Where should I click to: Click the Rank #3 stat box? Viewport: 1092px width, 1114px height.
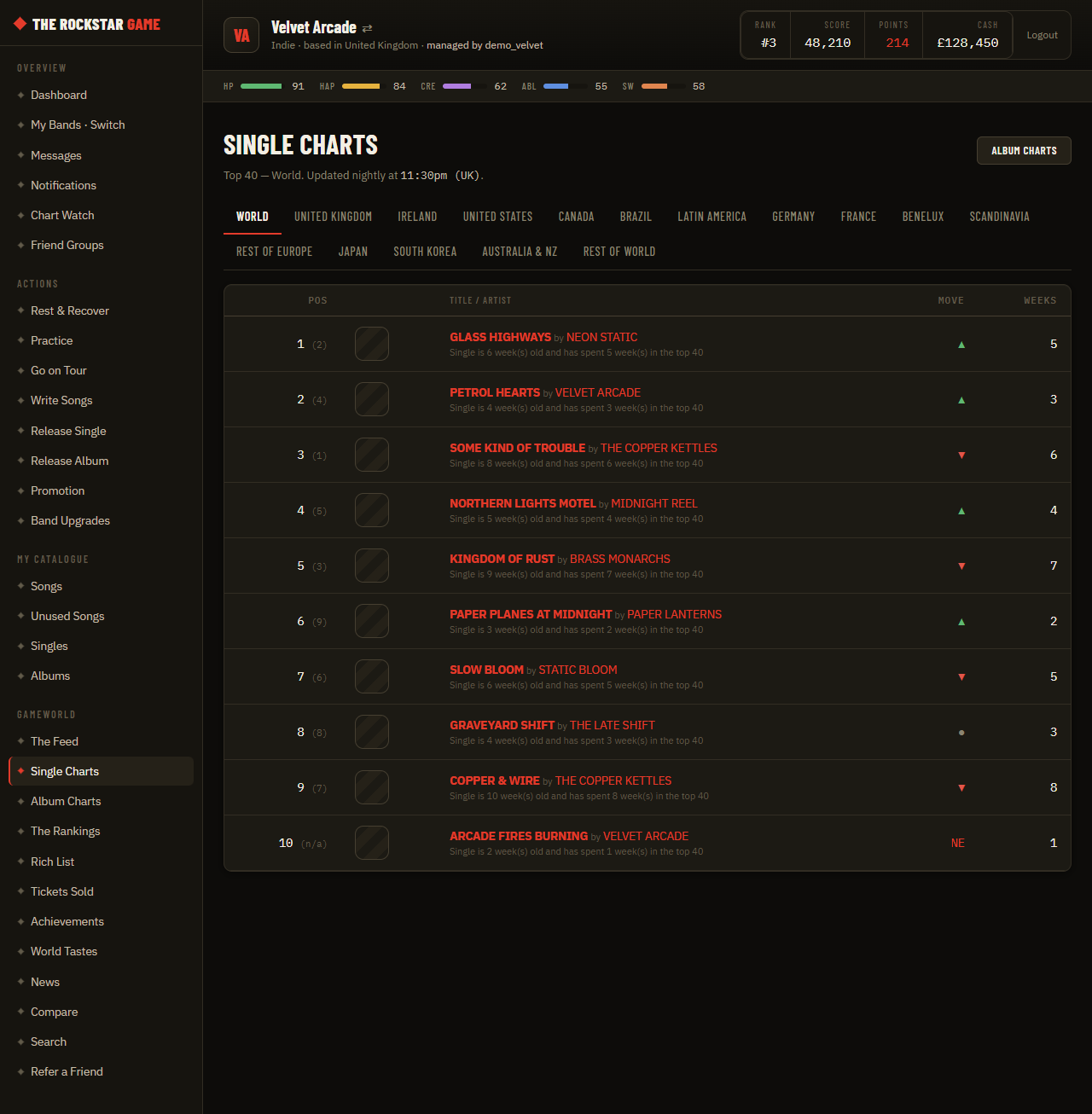766,35
